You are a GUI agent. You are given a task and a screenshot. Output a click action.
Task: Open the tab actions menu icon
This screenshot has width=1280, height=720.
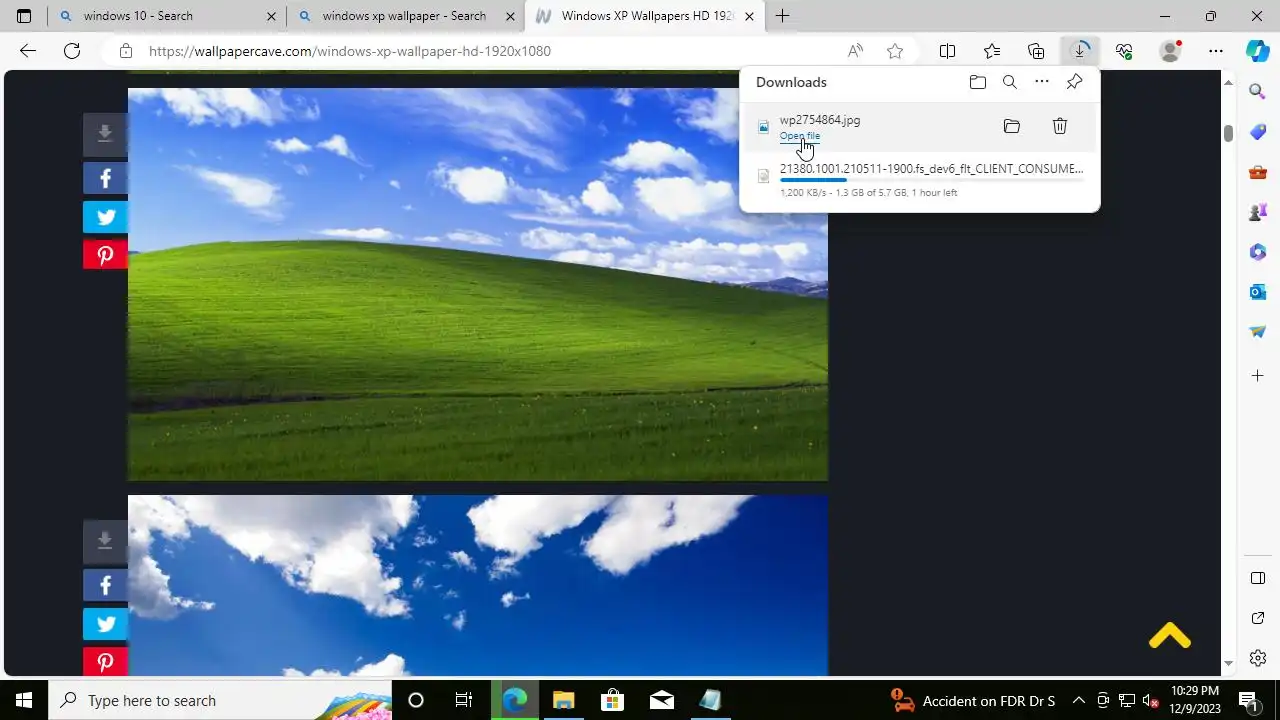[24, 16]
